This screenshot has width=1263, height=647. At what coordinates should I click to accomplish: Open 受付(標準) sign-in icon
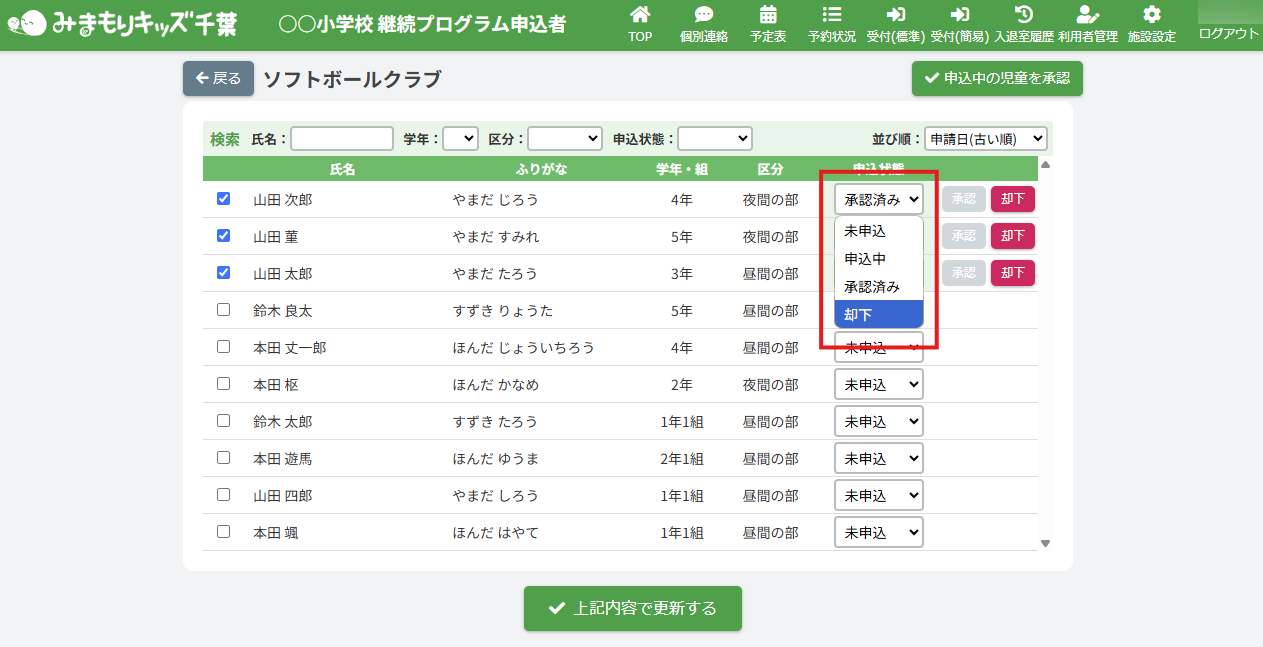click(x=895, y=15)
